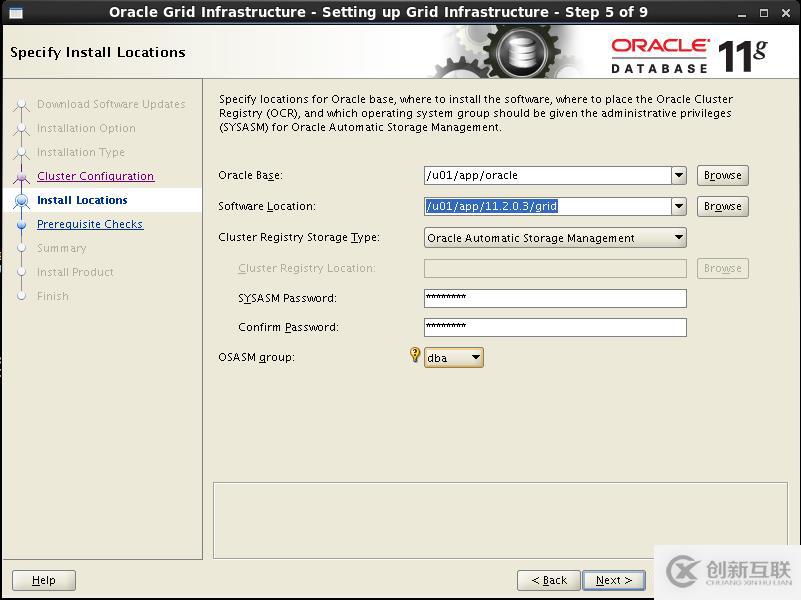Go to Cluster Configuration step
Viewport: 801px width, 600px height.
[x=96, y=176]
